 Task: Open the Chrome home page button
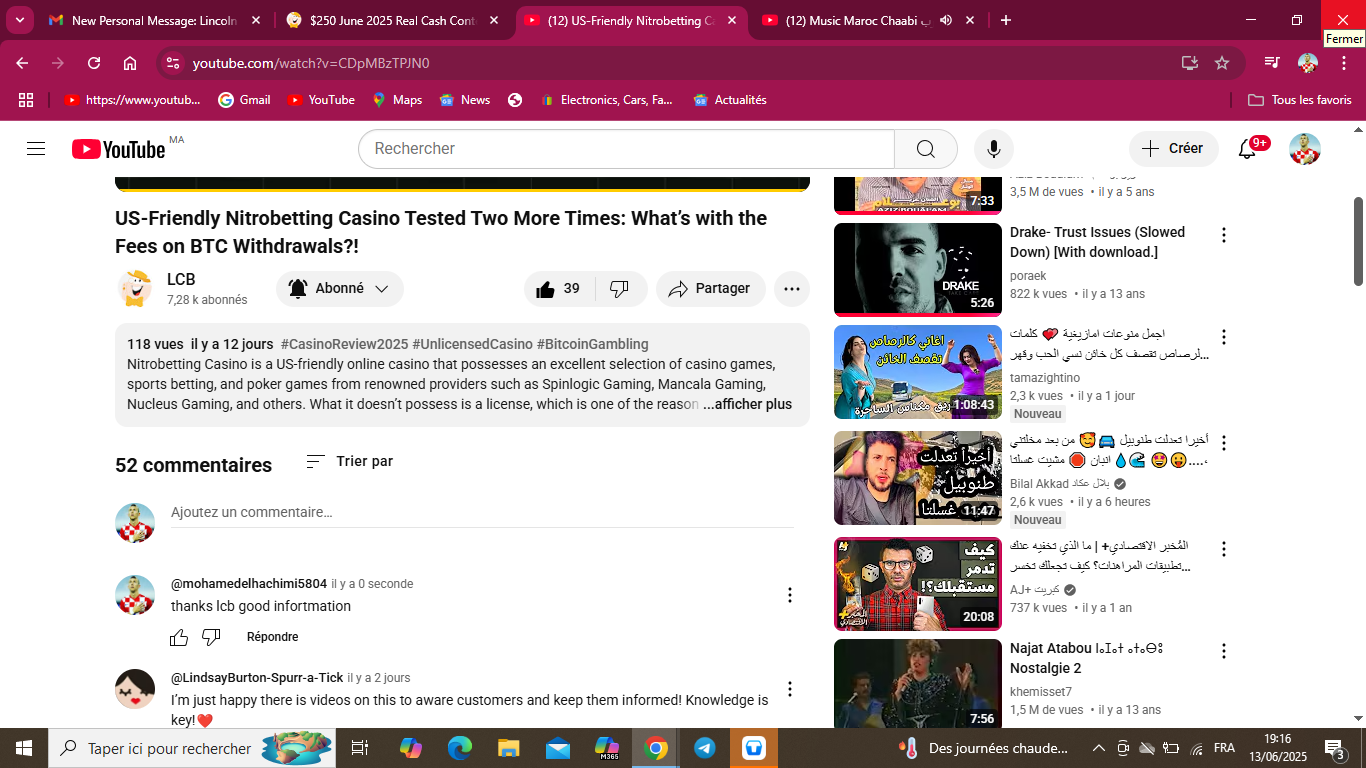(x=130, y=63)
